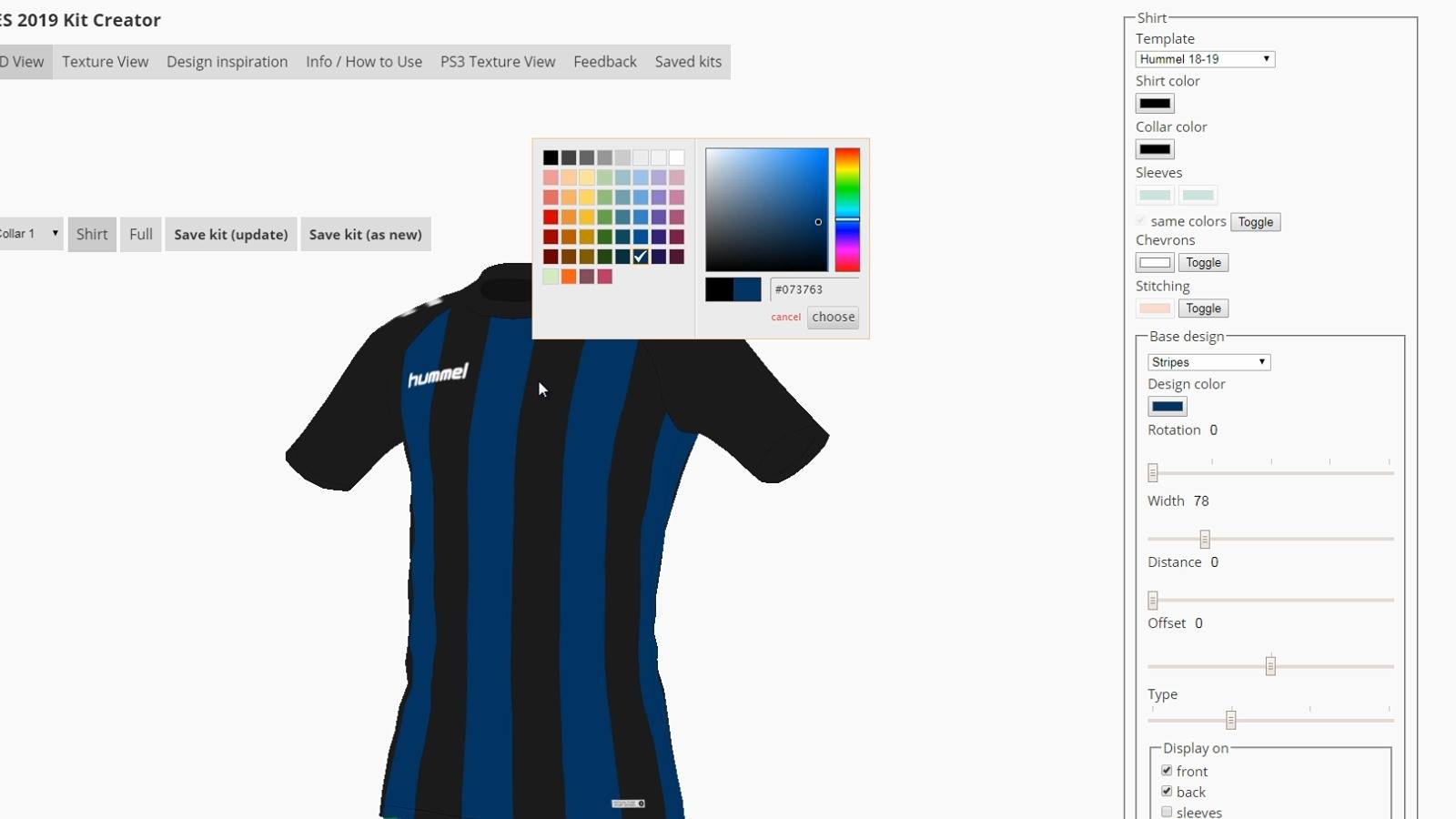Select the Shirt view button
The image size is (1456, 819).
(x=92, y=235)
